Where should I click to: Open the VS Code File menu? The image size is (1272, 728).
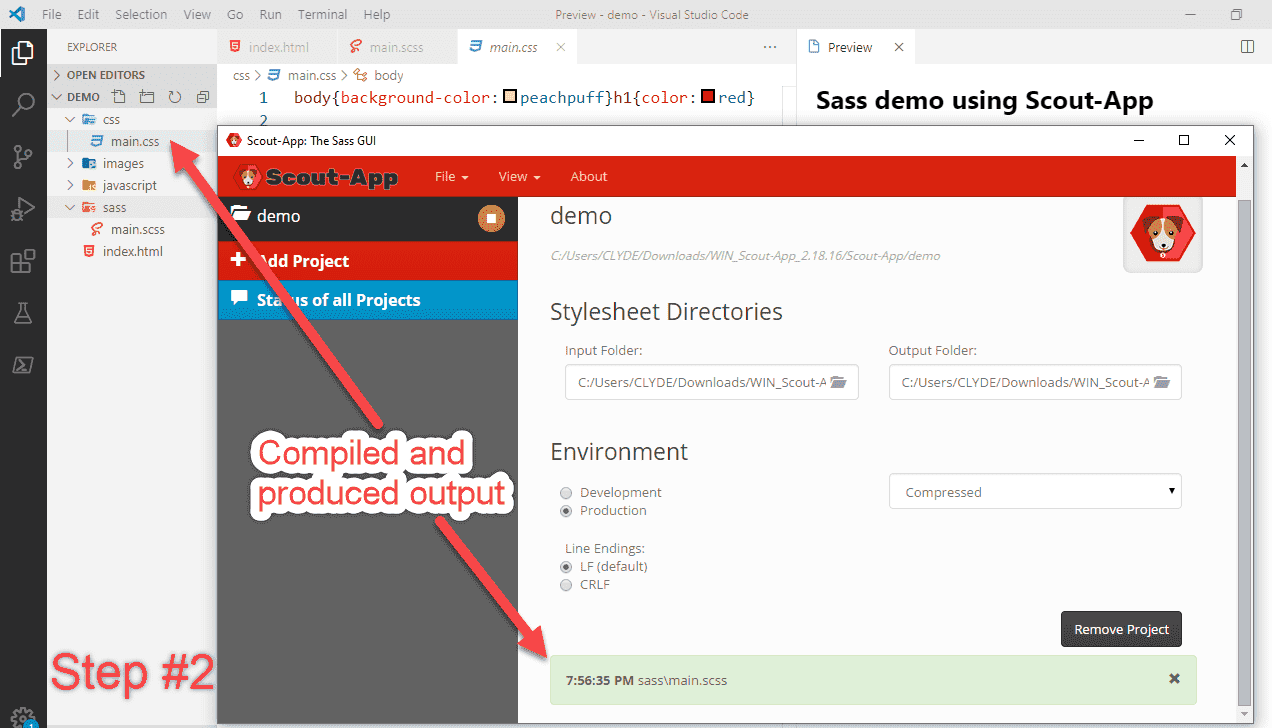[x=52, y=15]
